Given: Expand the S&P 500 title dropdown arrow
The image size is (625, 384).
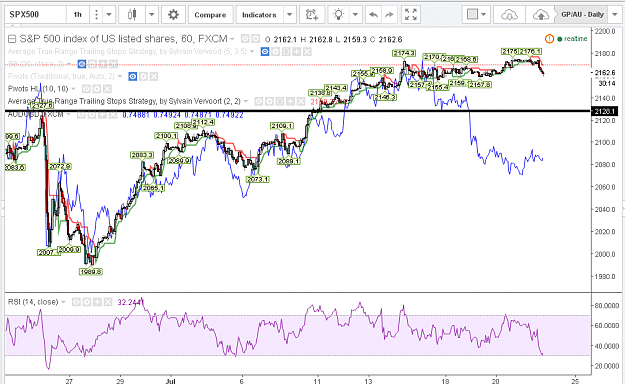Looking at the screenshot, I should [x=232, y=39].
